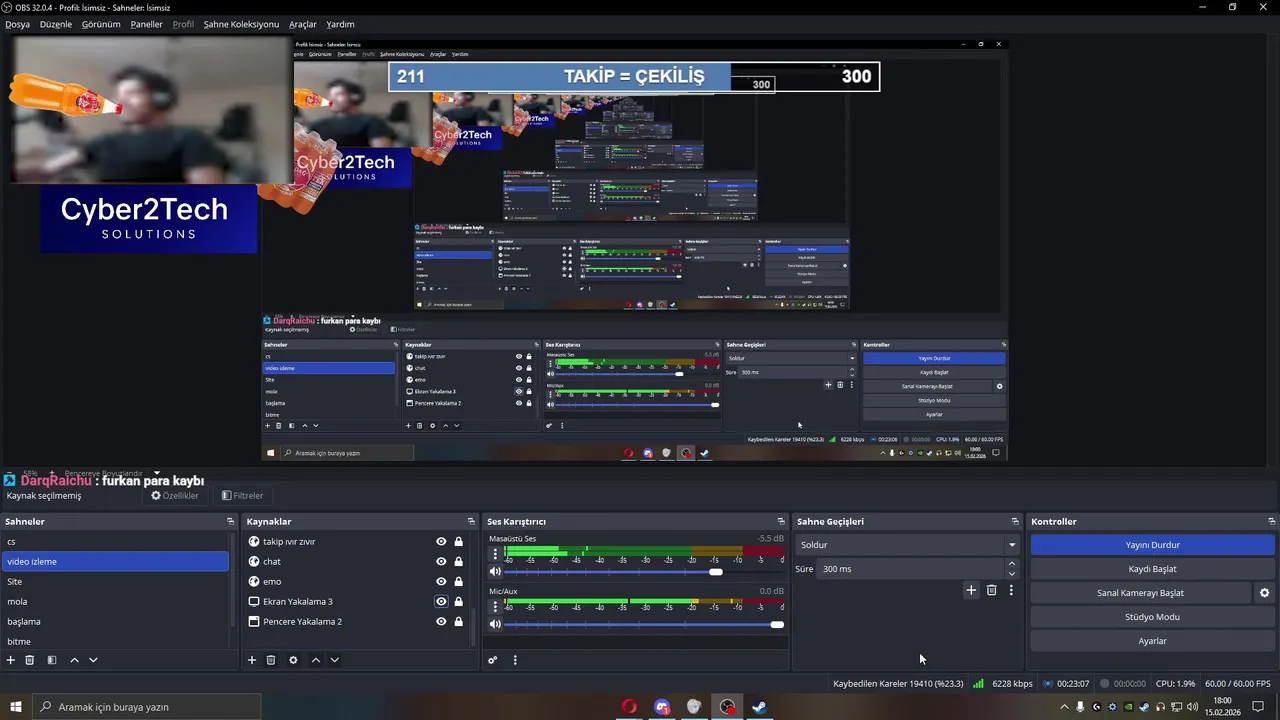This screenshot has width=1280, height=720.
Task: Decrease the Süre duration value
Action: coord(1011,574)
